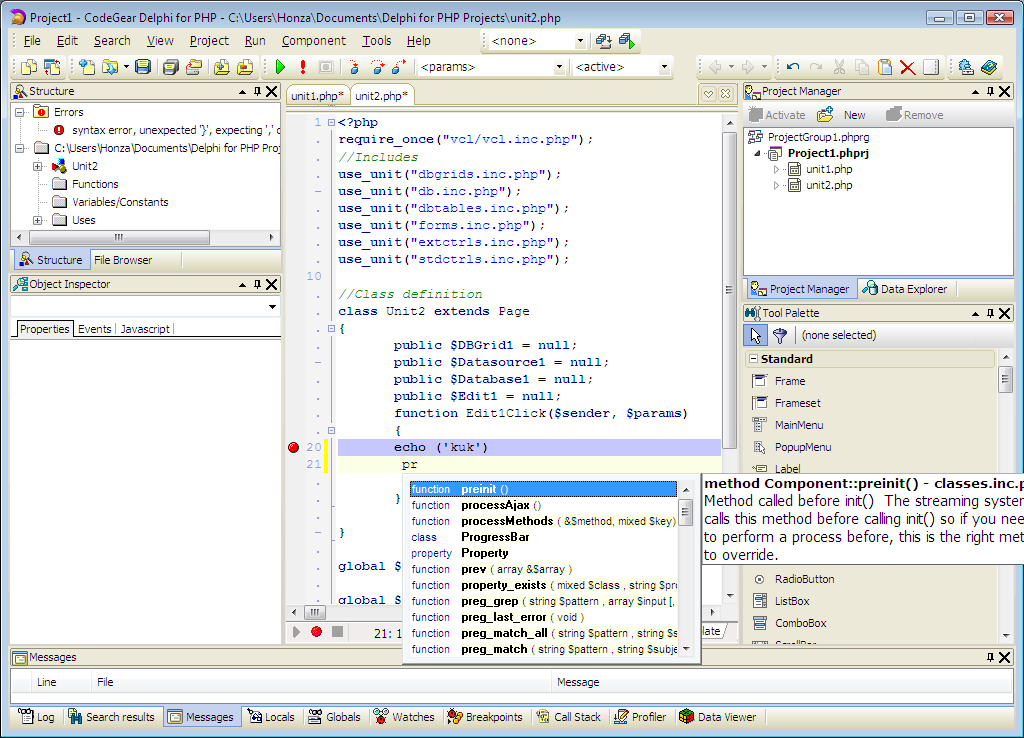This screenshot has width=1024, height=738.
Task: Click the red macro record button below editor
Action: tap(316, 632)
